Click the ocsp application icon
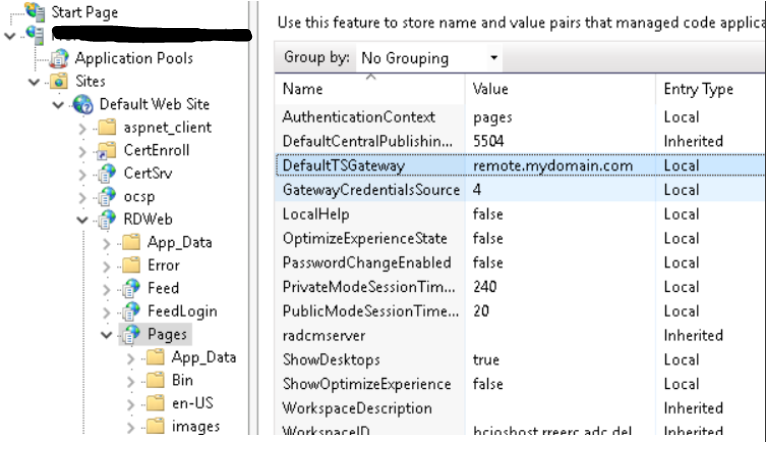This screenshot has height=452, width=768. (x=107, y=196)
